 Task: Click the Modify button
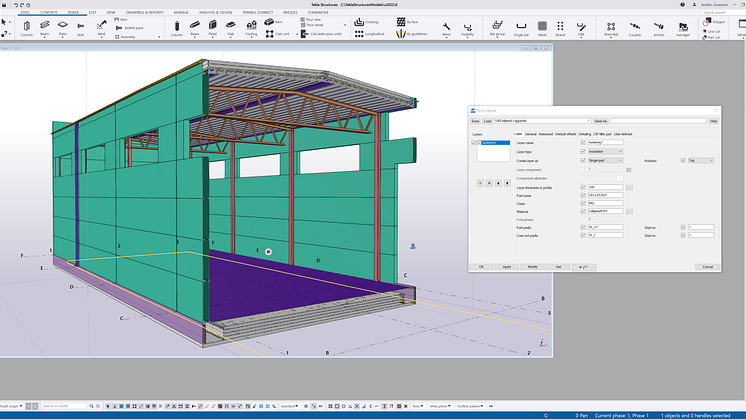coord(532,267)
